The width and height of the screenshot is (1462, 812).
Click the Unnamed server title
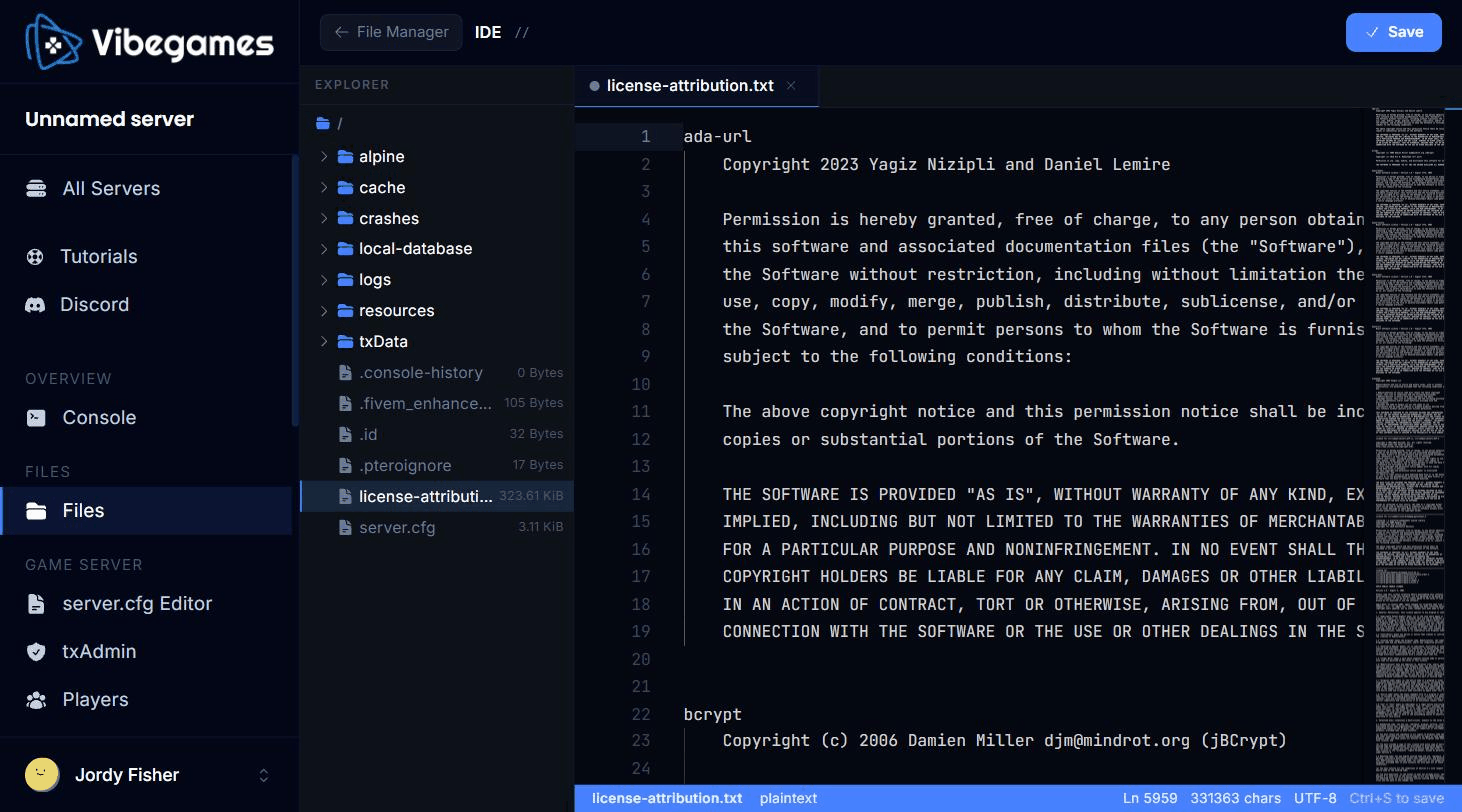click(109, 119)
